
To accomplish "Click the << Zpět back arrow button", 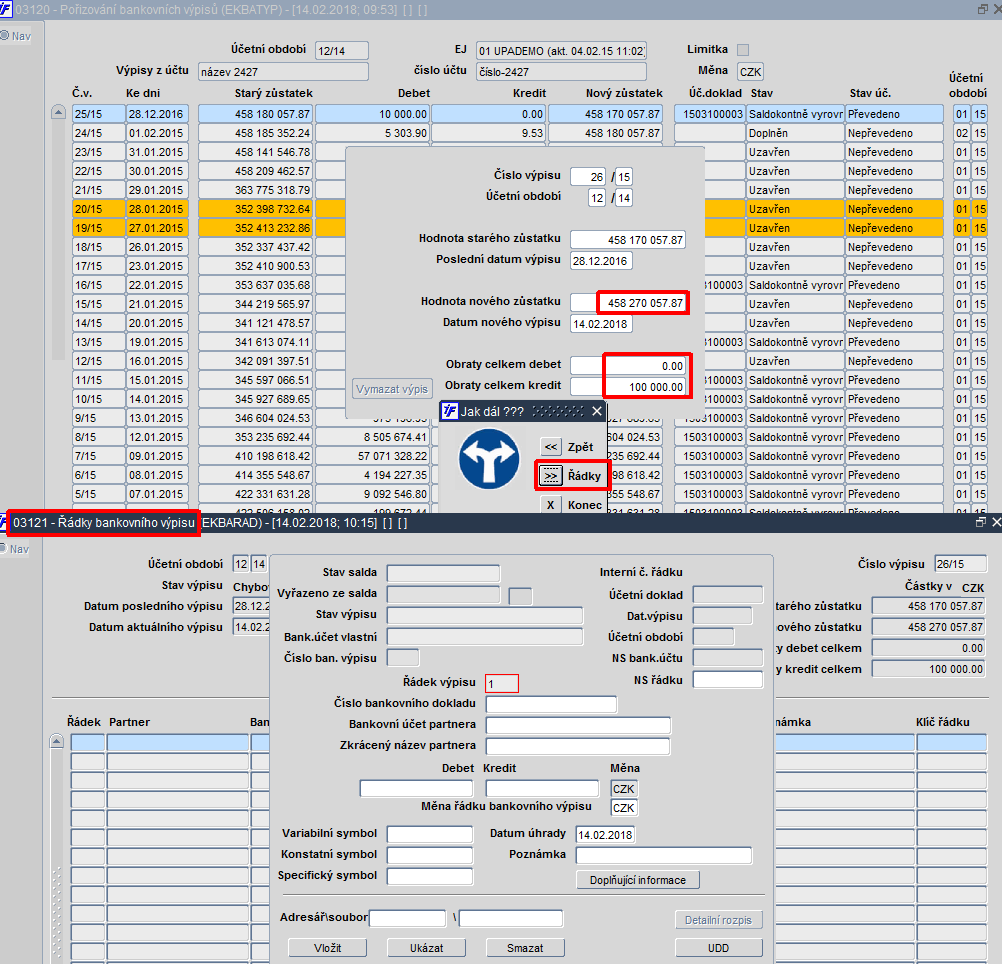I will pyautogui.click(x=551, y=447).
